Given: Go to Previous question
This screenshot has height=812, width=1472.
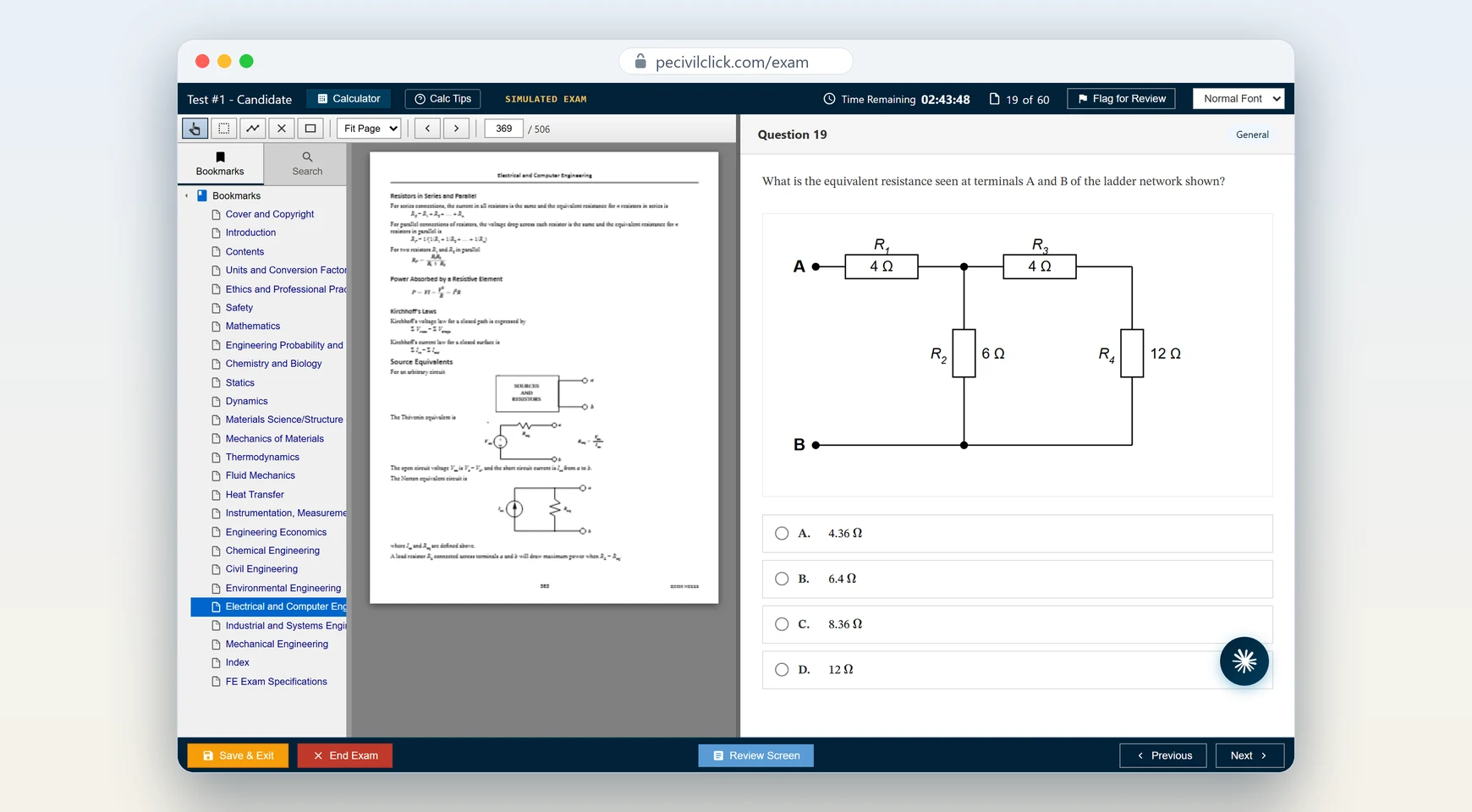Looking at the screenshot, I should (x=1163, y=755).
